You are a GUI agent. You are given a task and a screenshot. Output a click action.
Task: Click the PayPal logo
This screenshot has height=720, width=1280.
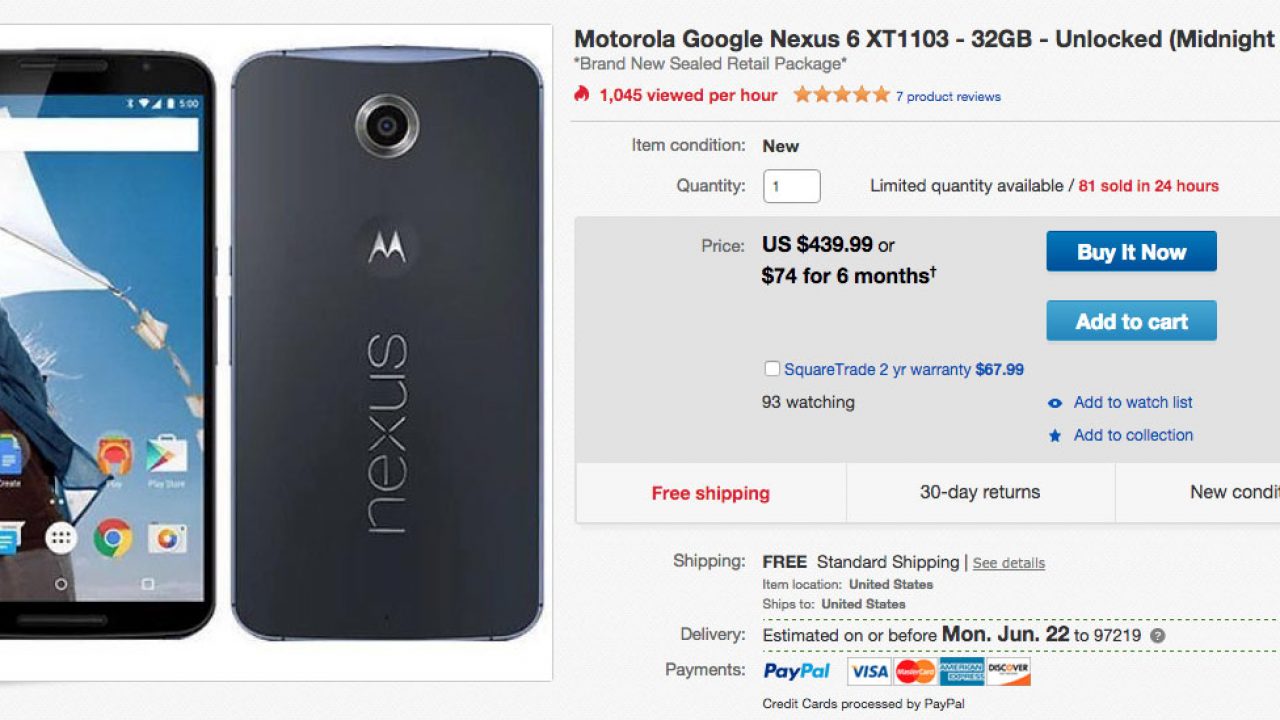797,671
